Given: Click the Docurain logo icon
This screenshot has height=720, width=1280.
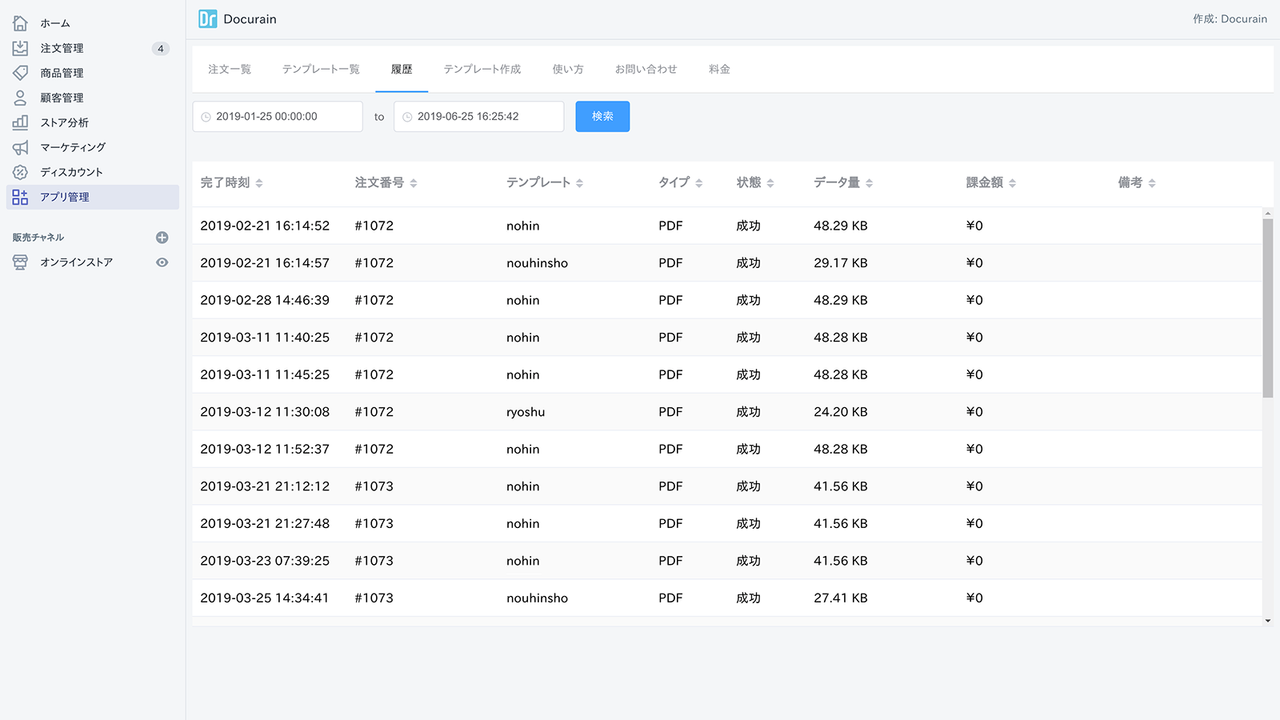Looking at the screenshot, I should (x=208, y=19).
